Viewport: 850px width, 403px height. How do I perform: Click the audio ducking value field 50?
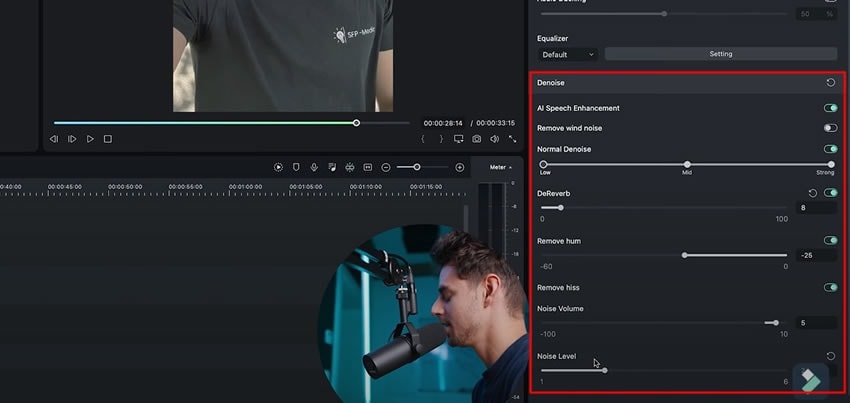tap(816, 14)
